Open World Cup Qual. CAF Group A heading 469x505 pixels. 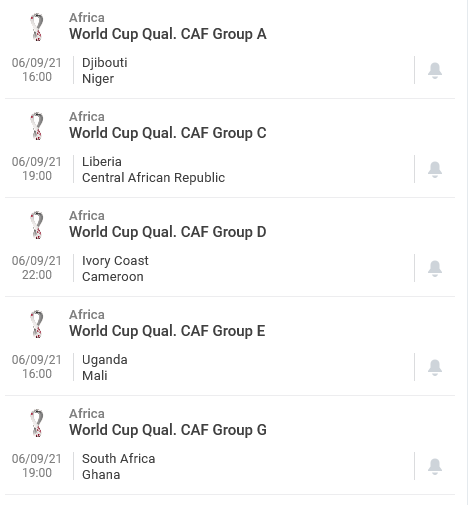168,34
